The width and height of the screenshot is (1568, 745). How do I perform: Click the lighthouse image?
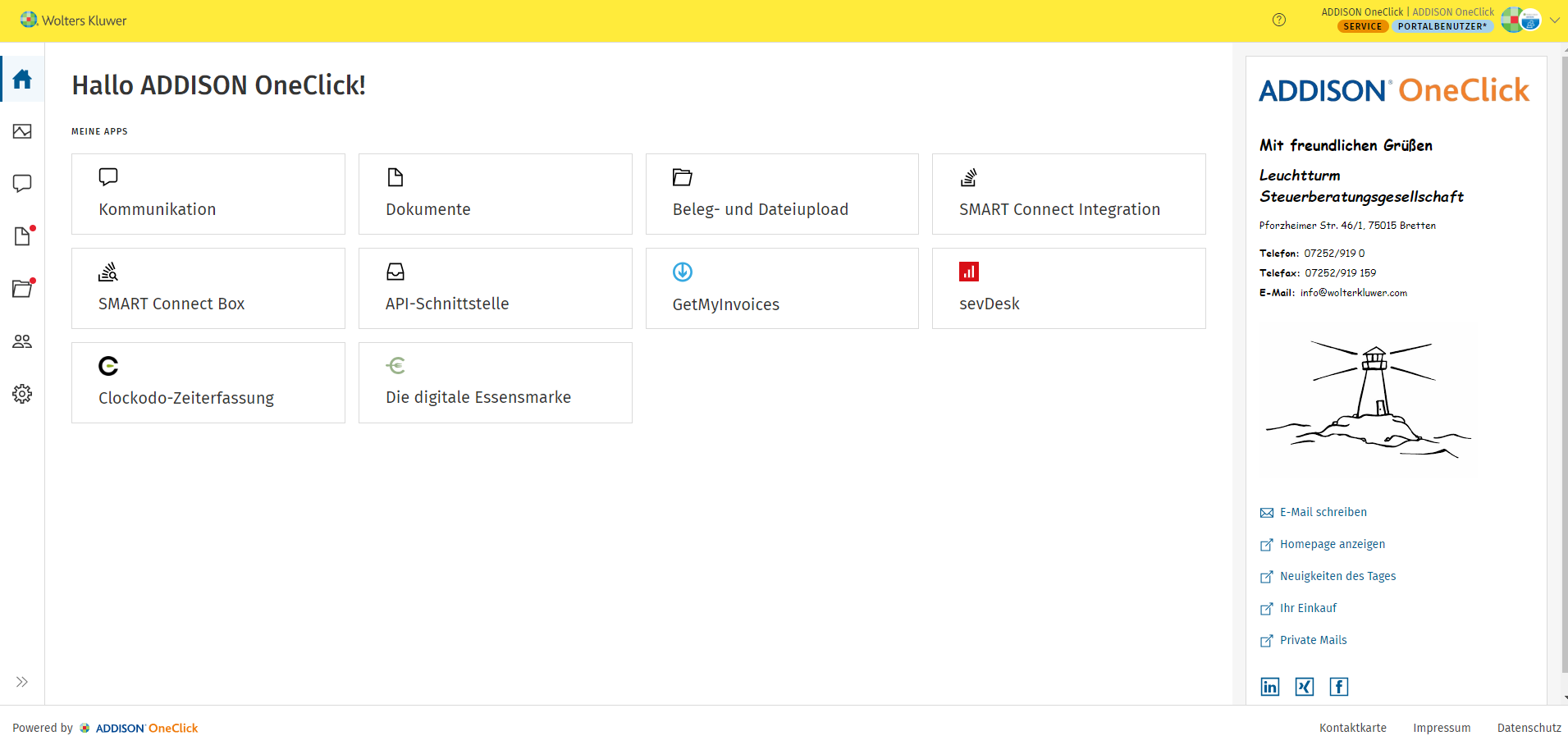click(x=1369, y=400)
